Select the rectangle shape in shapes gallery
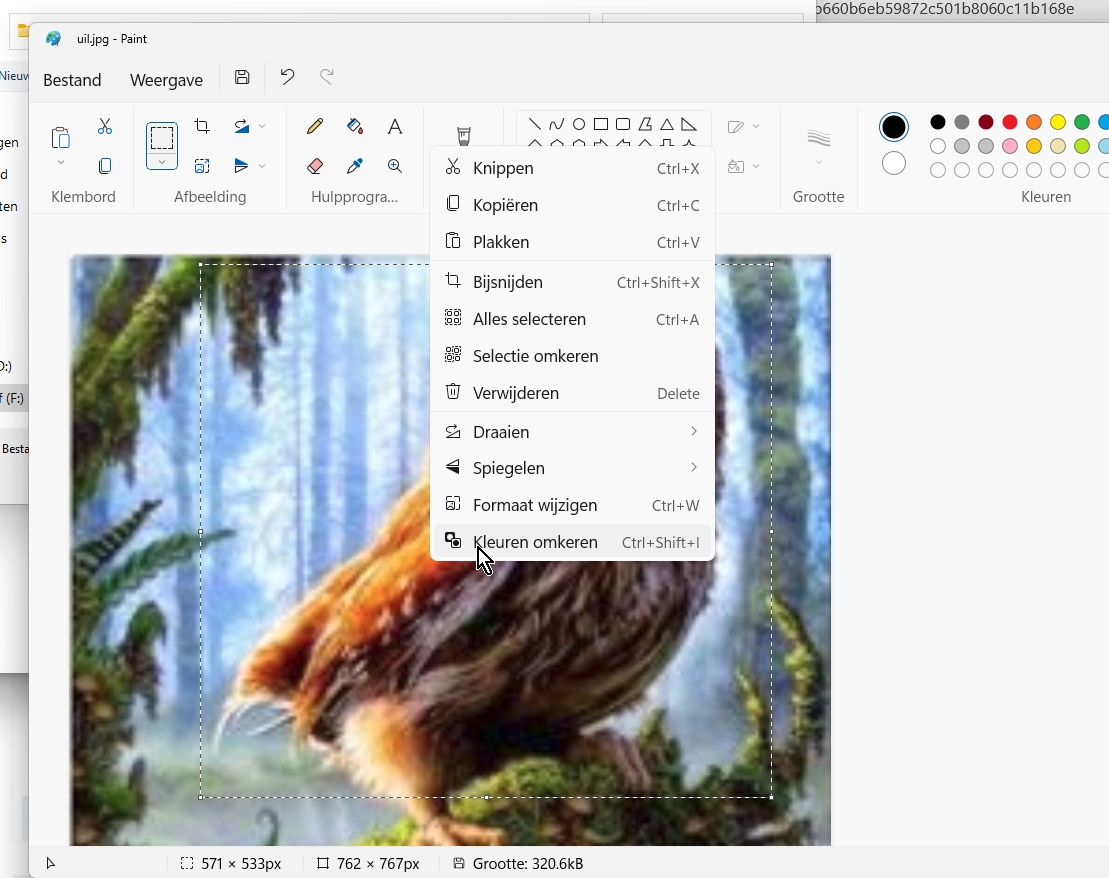This screenshot has width=1109, height=878. [601, 125]
